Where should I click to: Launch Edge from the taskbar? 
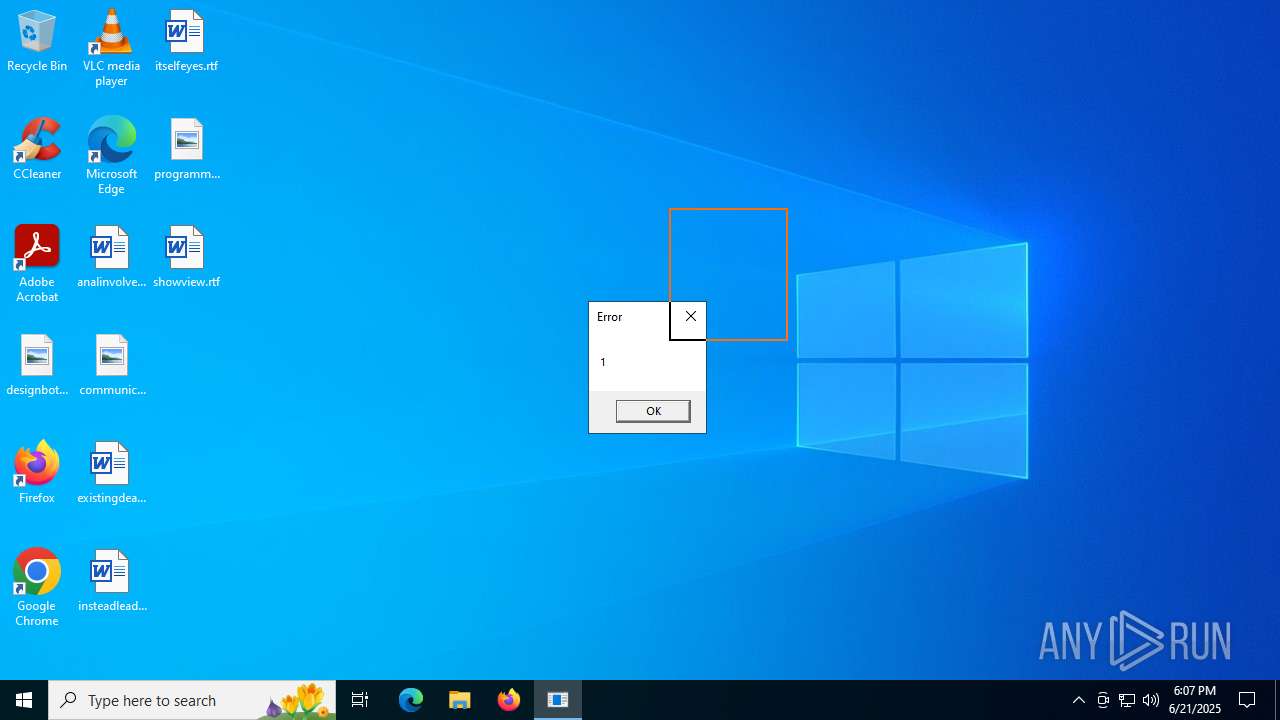(411, 700)
